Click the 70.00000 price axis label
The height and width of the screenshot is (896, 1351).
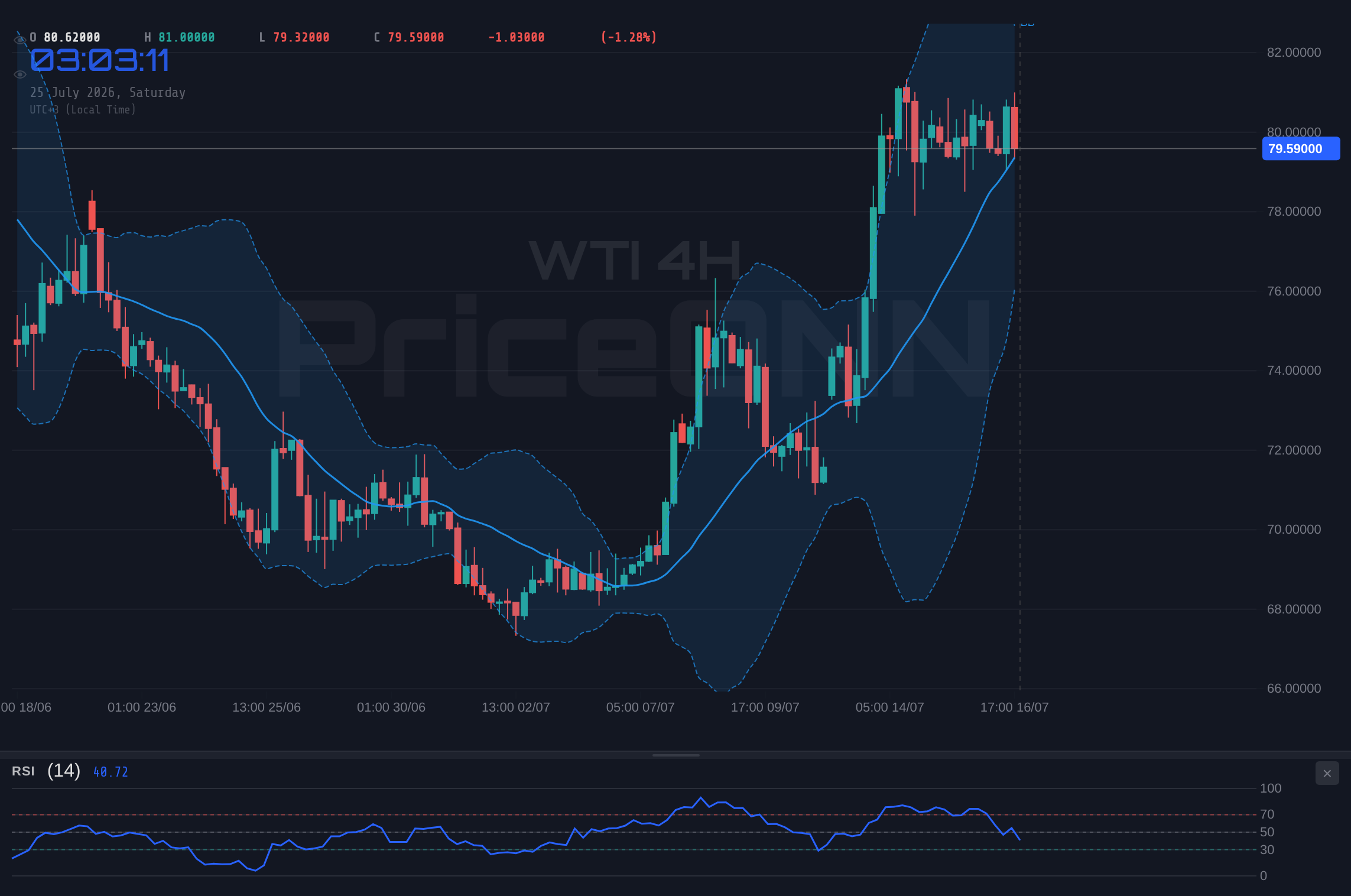(x=1294, y=530)
